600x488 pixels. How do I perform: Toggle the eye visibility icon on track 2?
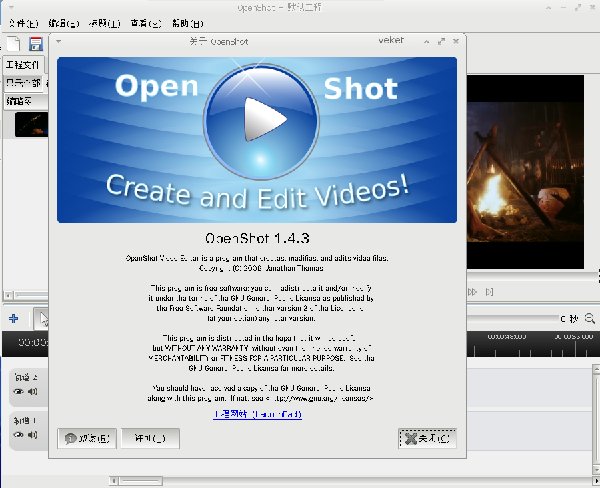pos(18,391)
